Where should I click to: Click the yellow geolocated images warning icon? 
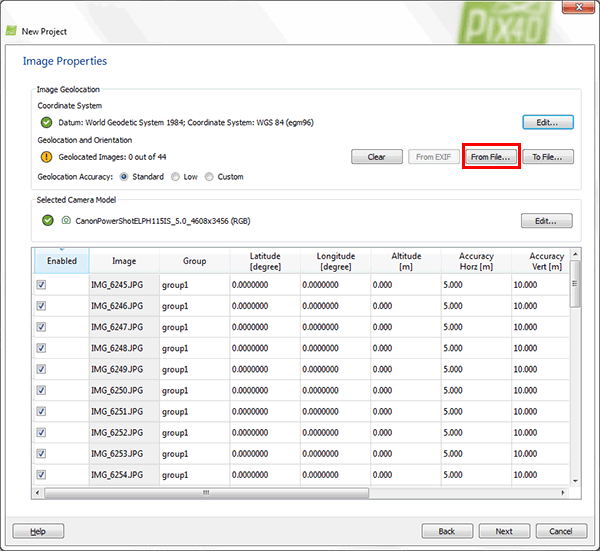click(46, 157)
